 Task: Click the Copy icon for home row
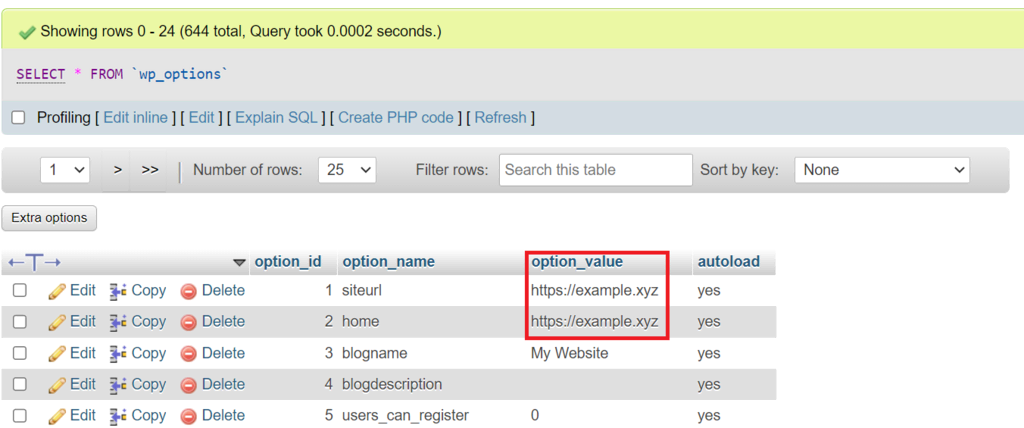[118, 322]
